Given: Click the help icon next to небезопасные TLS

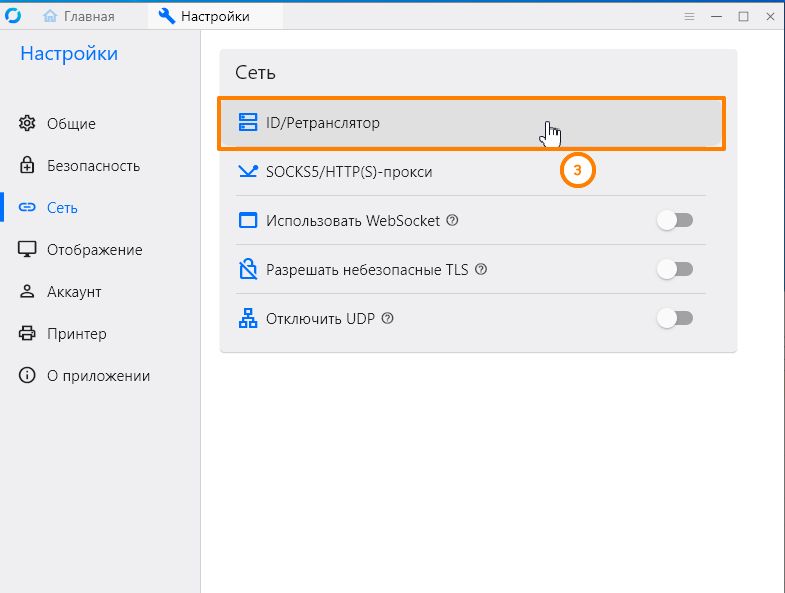Looking at the screenshot, I should [x=481, y=269].
